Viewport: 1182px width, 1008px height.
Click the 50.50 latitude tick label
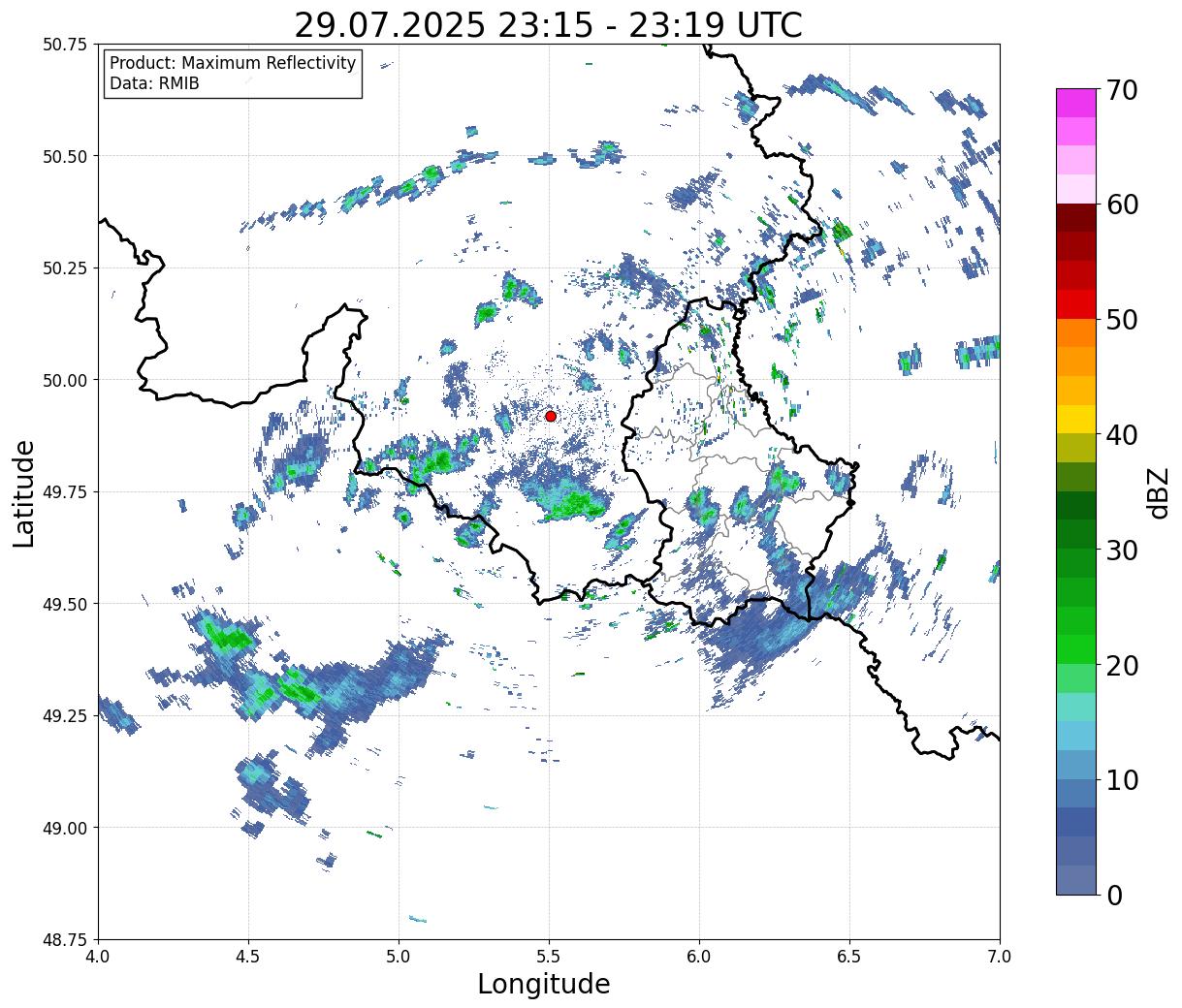65,156
